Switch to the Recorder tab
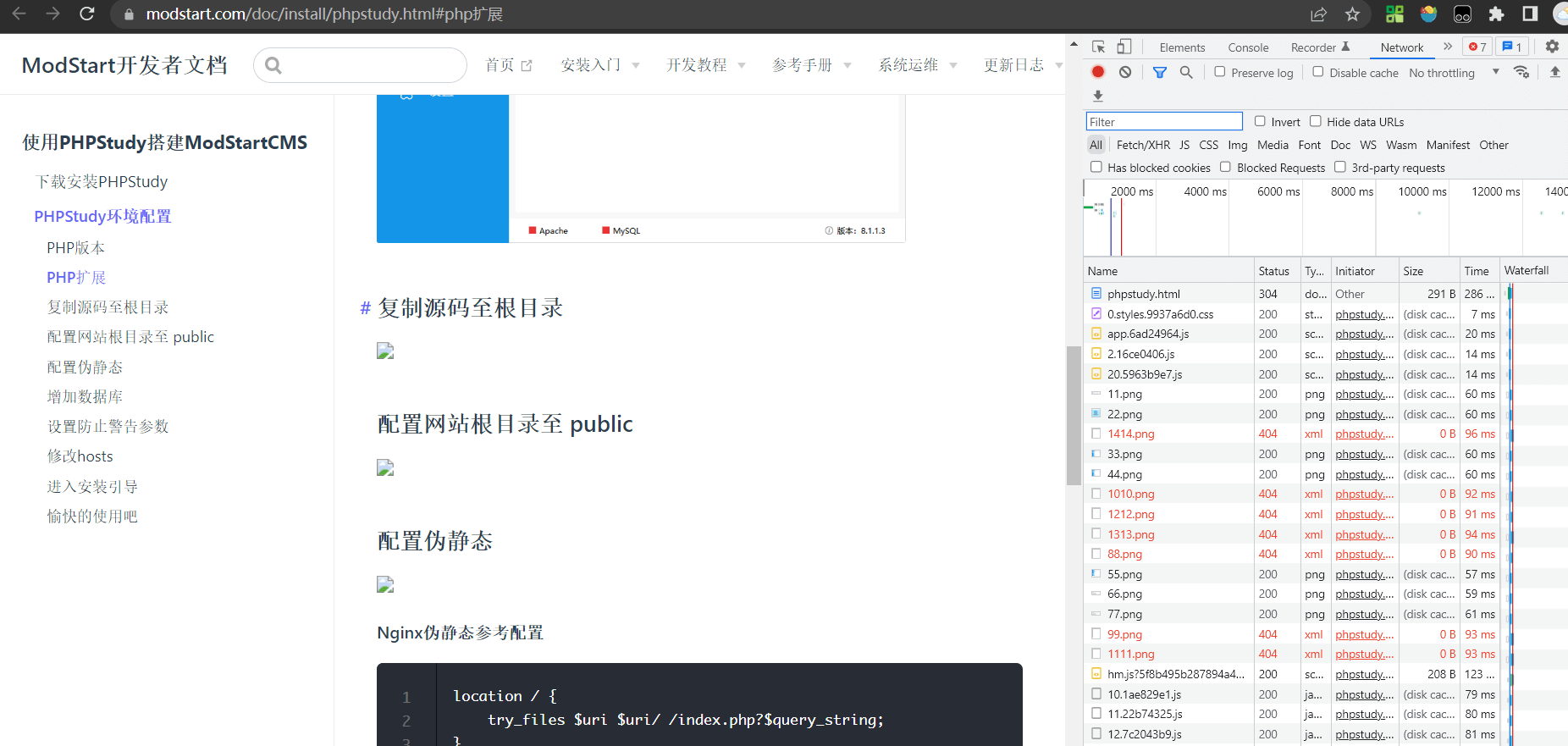1568x746 pixels. pos(1320,47)
